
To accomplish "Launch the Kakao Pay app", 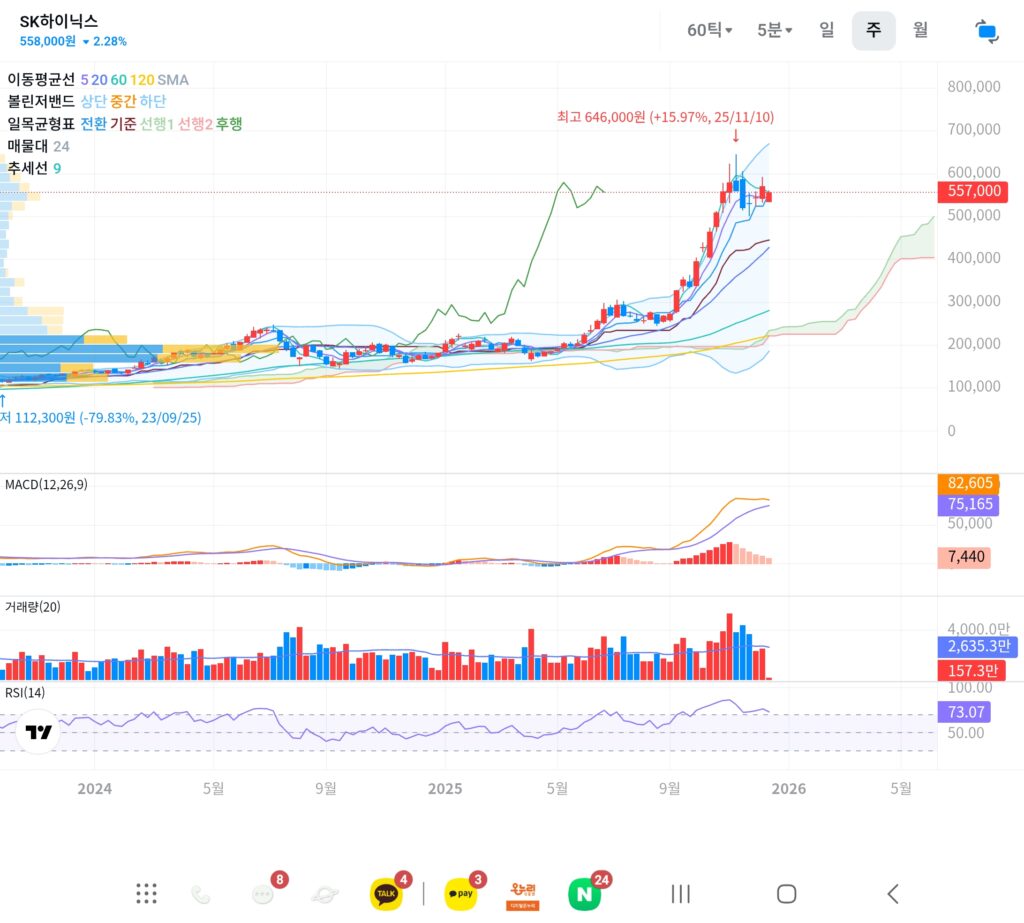I will [x=461, y=893].
